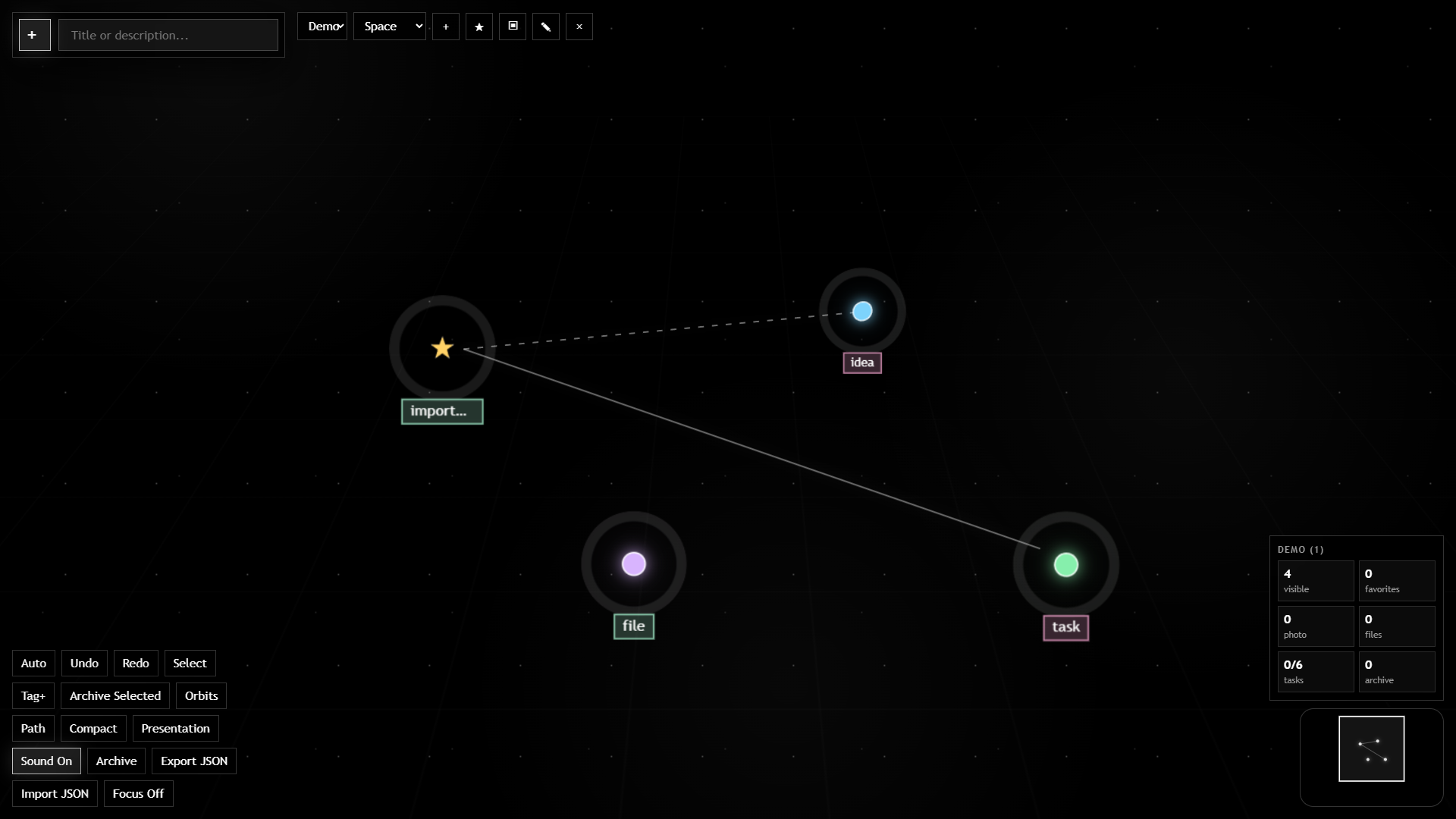Image resolution: width=1456 pixels, height=819 pixels.
Task: Click the small plus icon after Space dropdown
Action: [446, 27]
